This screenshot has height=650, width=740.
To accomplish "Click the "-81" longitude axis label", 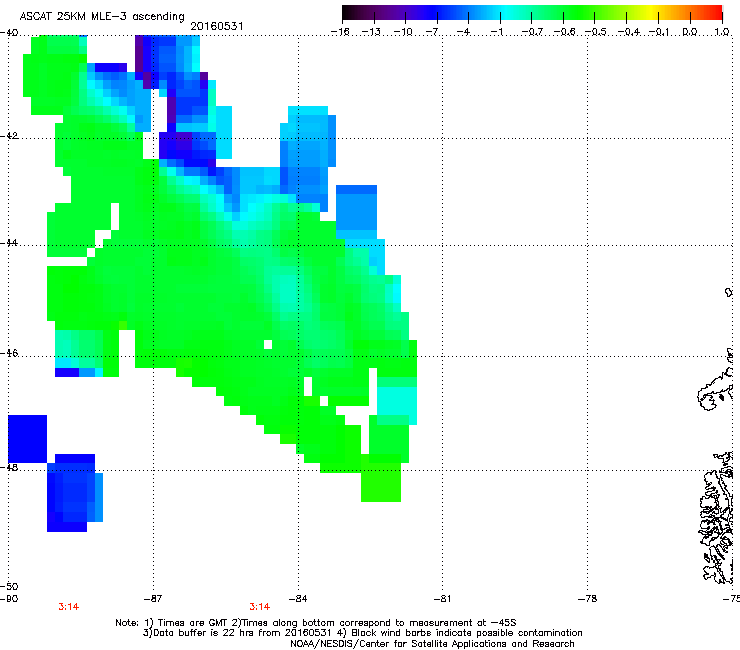I will [x=442, y=599].
